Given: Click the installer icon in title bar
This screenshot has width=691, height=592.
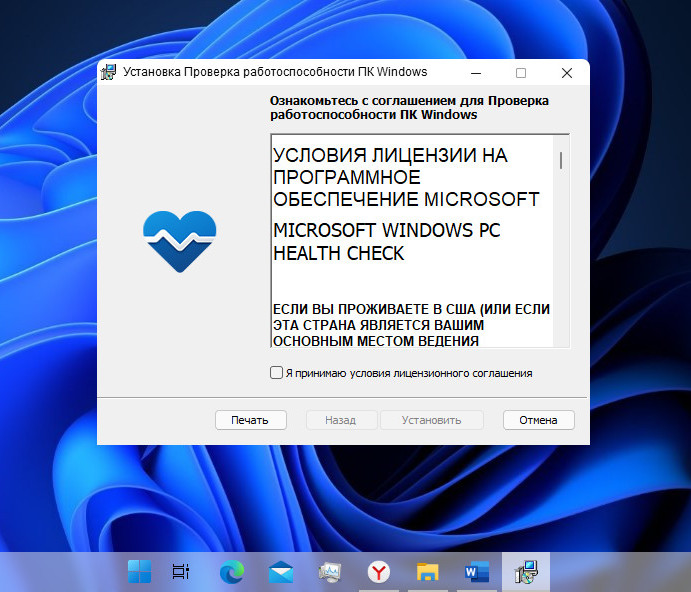Looking at the screenshot, I should [108, 72].
